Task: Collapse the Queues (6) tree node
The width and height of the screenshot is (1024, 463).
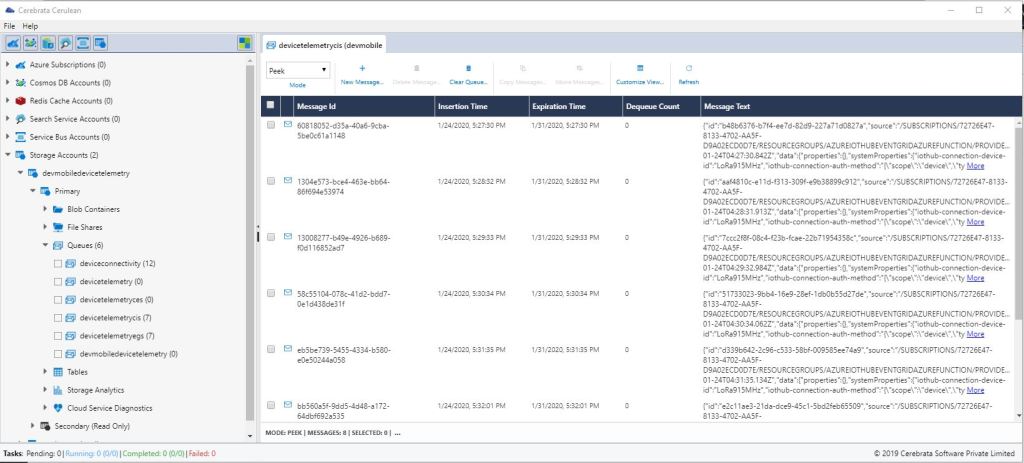Action: coord(46,245)
